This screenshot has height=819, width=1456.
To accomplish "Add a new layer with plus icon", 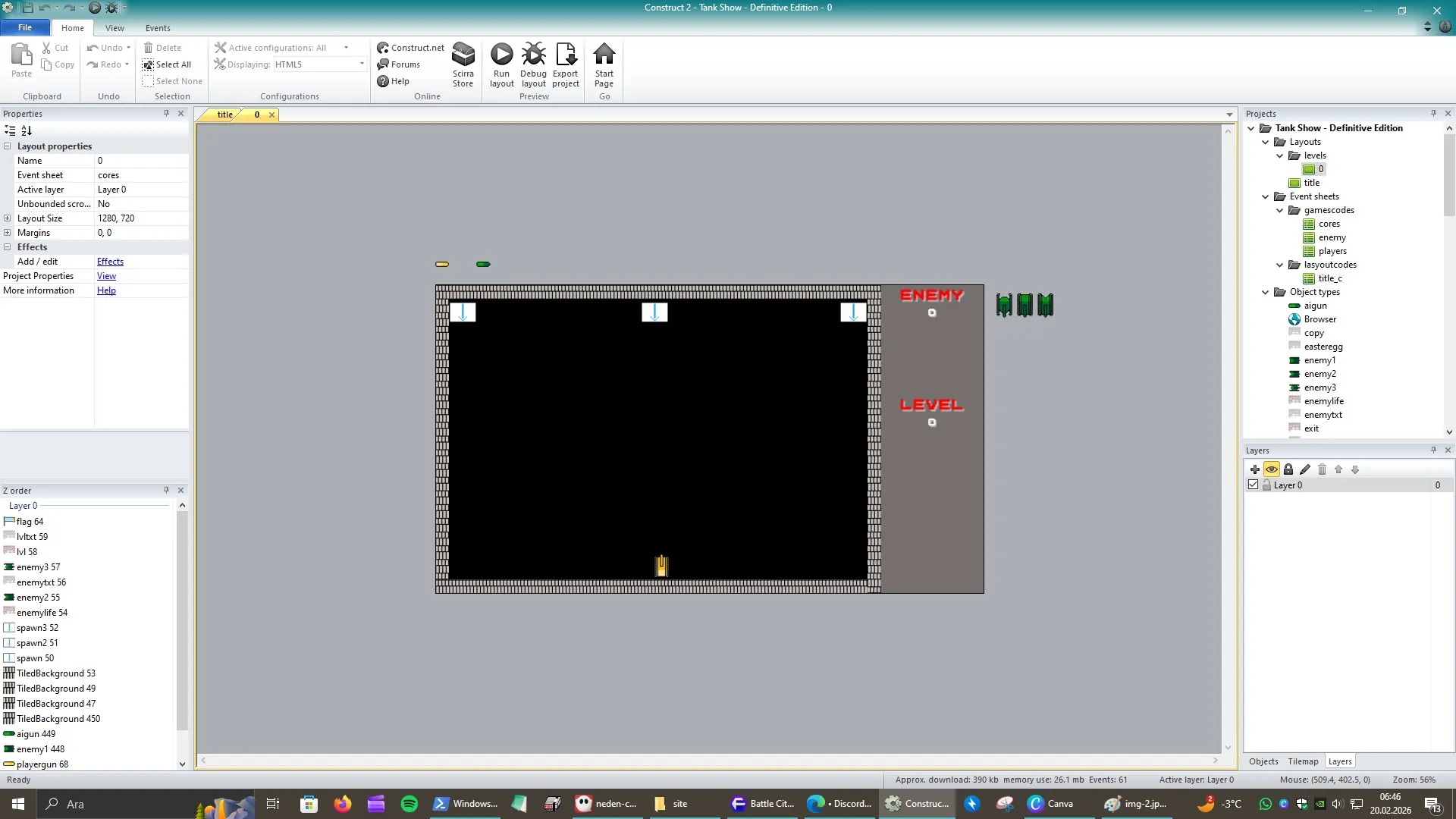I will point(1254,469).
